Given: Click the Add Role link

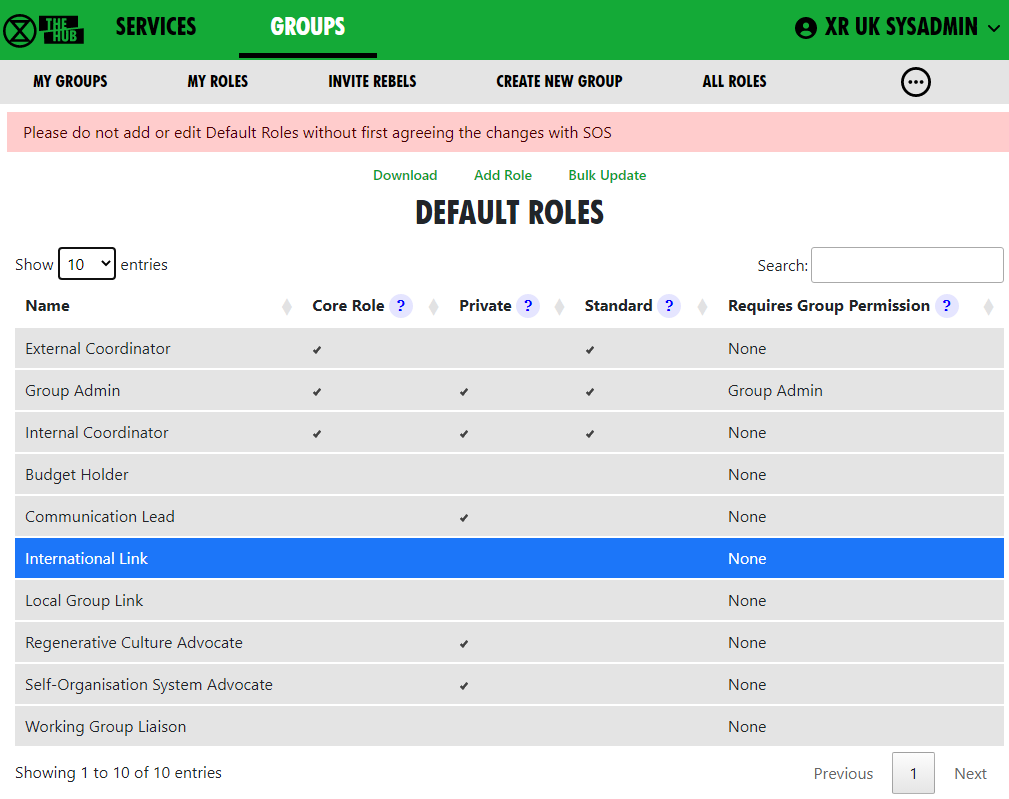Looking at the screenshot, I should coord(503,175).
